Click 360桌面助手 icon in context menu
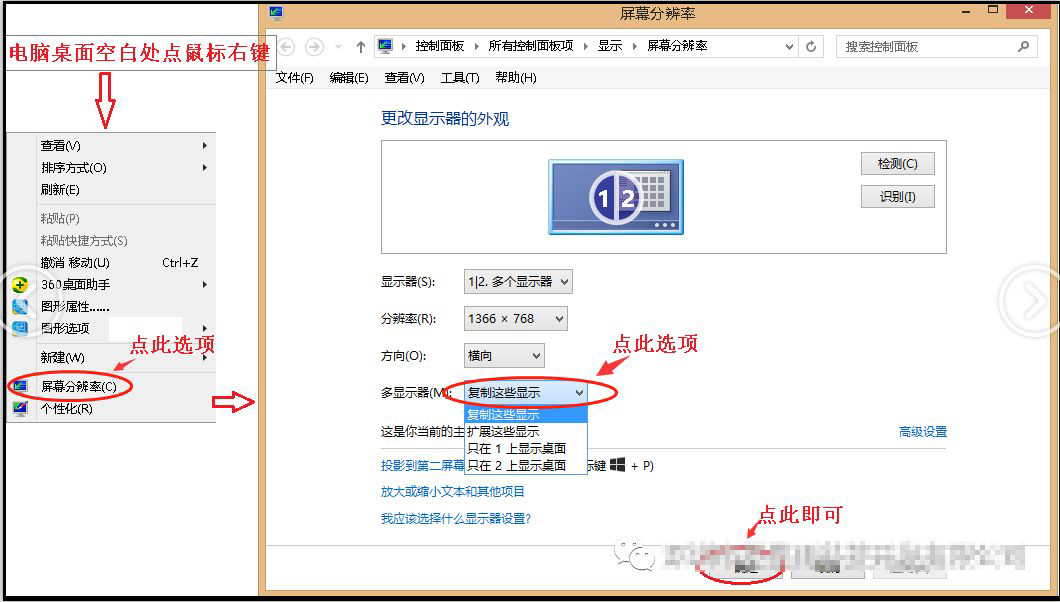The width and height of the screenshot is (1060, 602). (20, 284)
